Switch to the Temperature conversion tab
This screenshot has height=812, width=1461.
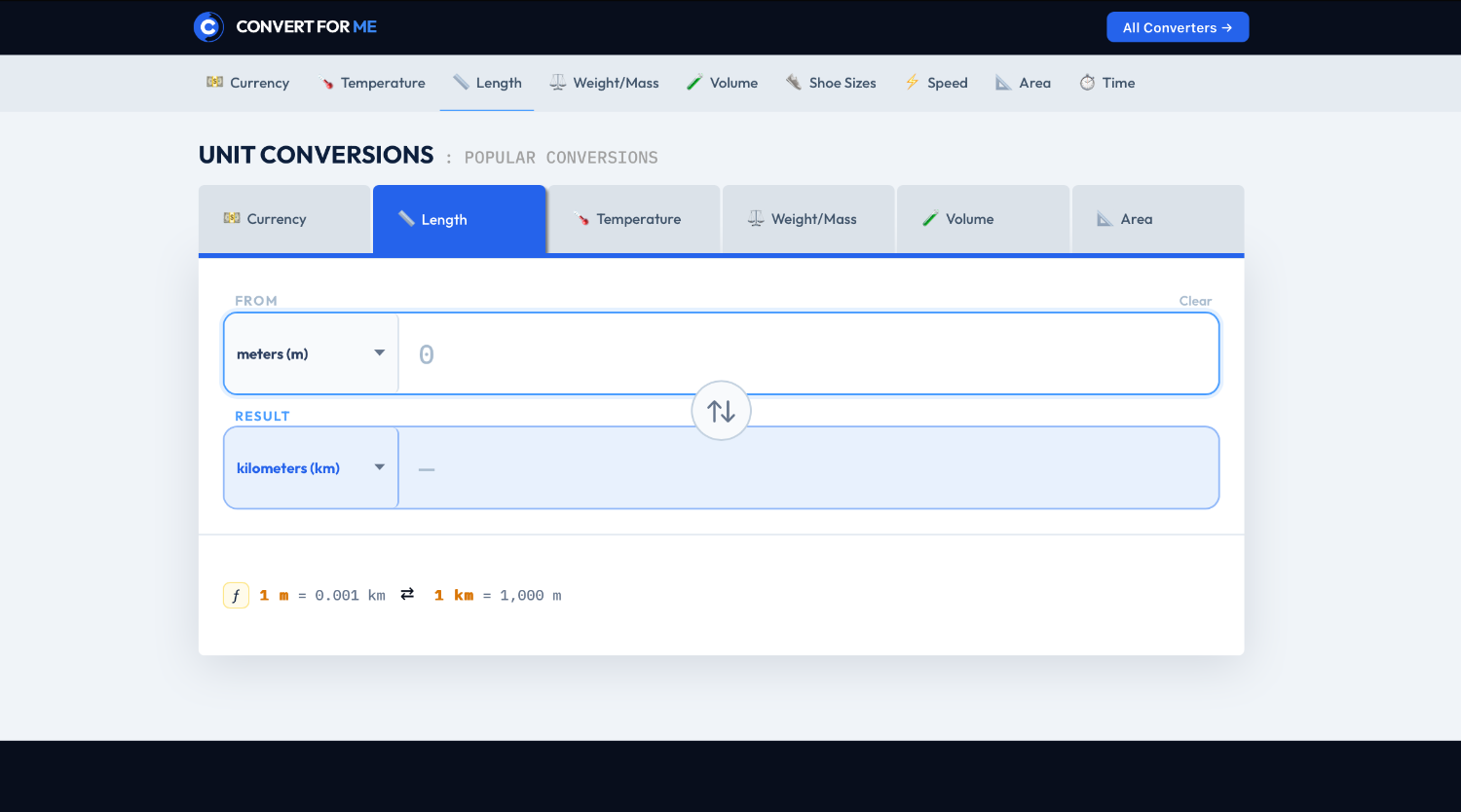634,219
